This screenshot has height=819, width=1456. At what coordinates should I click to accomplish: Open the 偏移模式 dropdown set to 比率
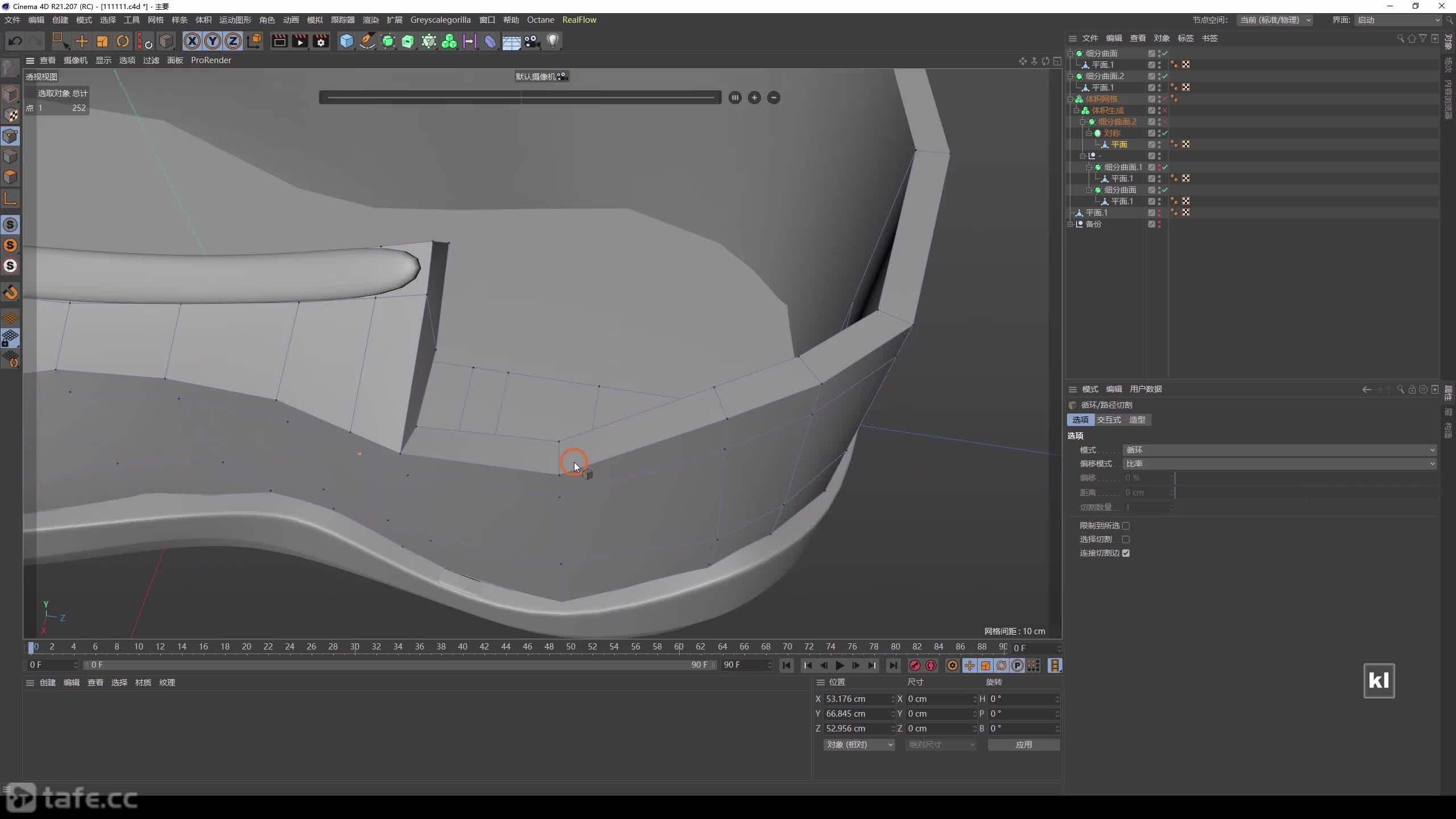1280,464
